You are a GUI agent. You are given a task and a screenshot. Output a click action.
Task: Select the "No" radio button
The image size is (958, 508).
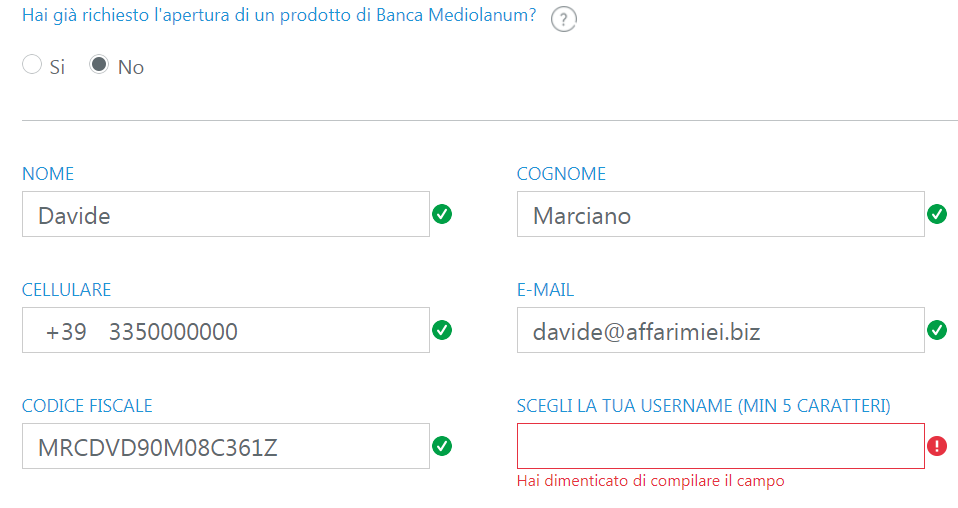(100, 65)
